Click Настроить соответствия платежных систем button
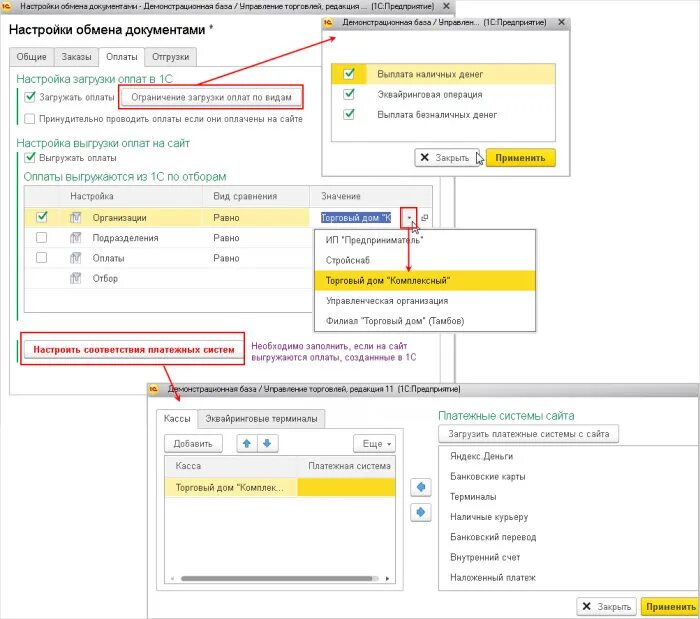The height and width of the screenshot is (619, 700). click(x=133, y=349)
